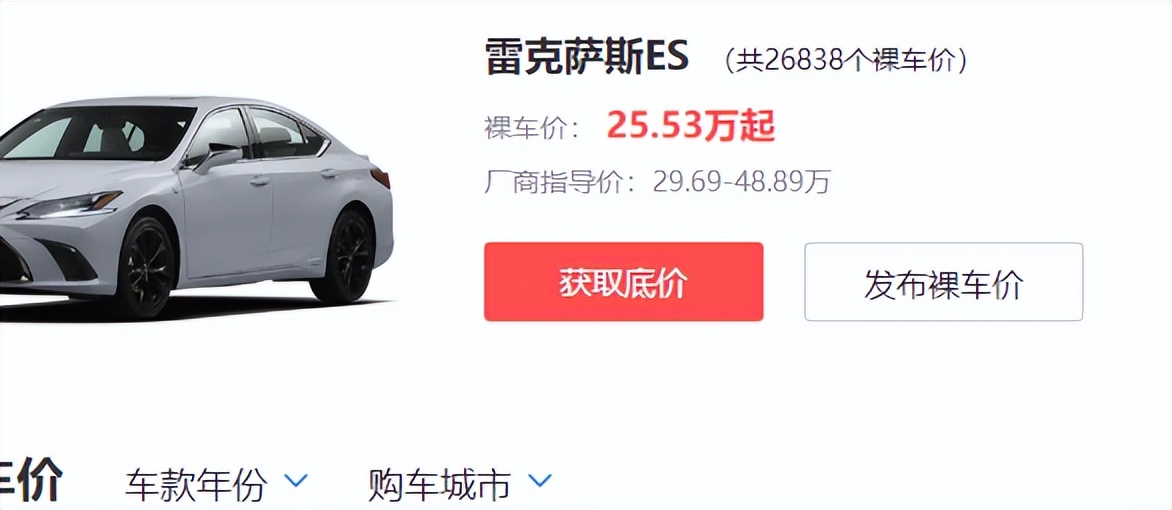1172x510 pixels.
Task: Click the car's side mirror
Action: (x=216, y=156)
